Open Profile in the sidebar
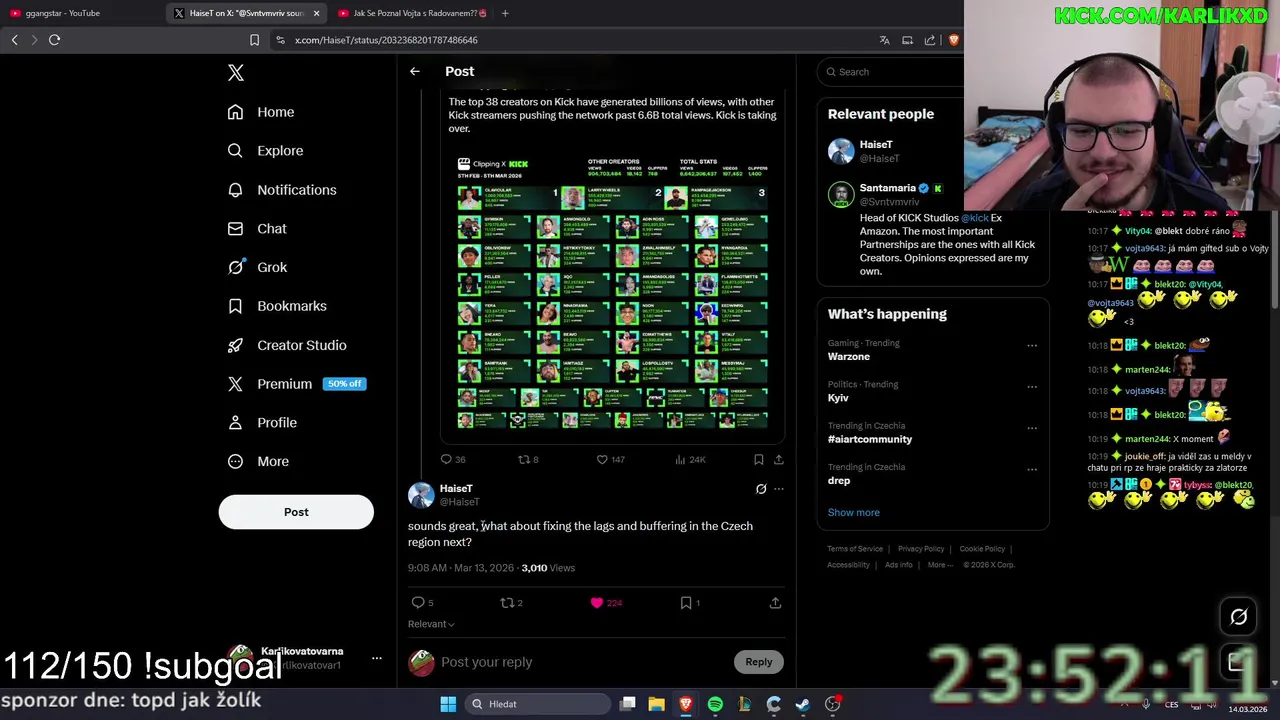The height and width of the screenshot is (720, 1280). 262,423
